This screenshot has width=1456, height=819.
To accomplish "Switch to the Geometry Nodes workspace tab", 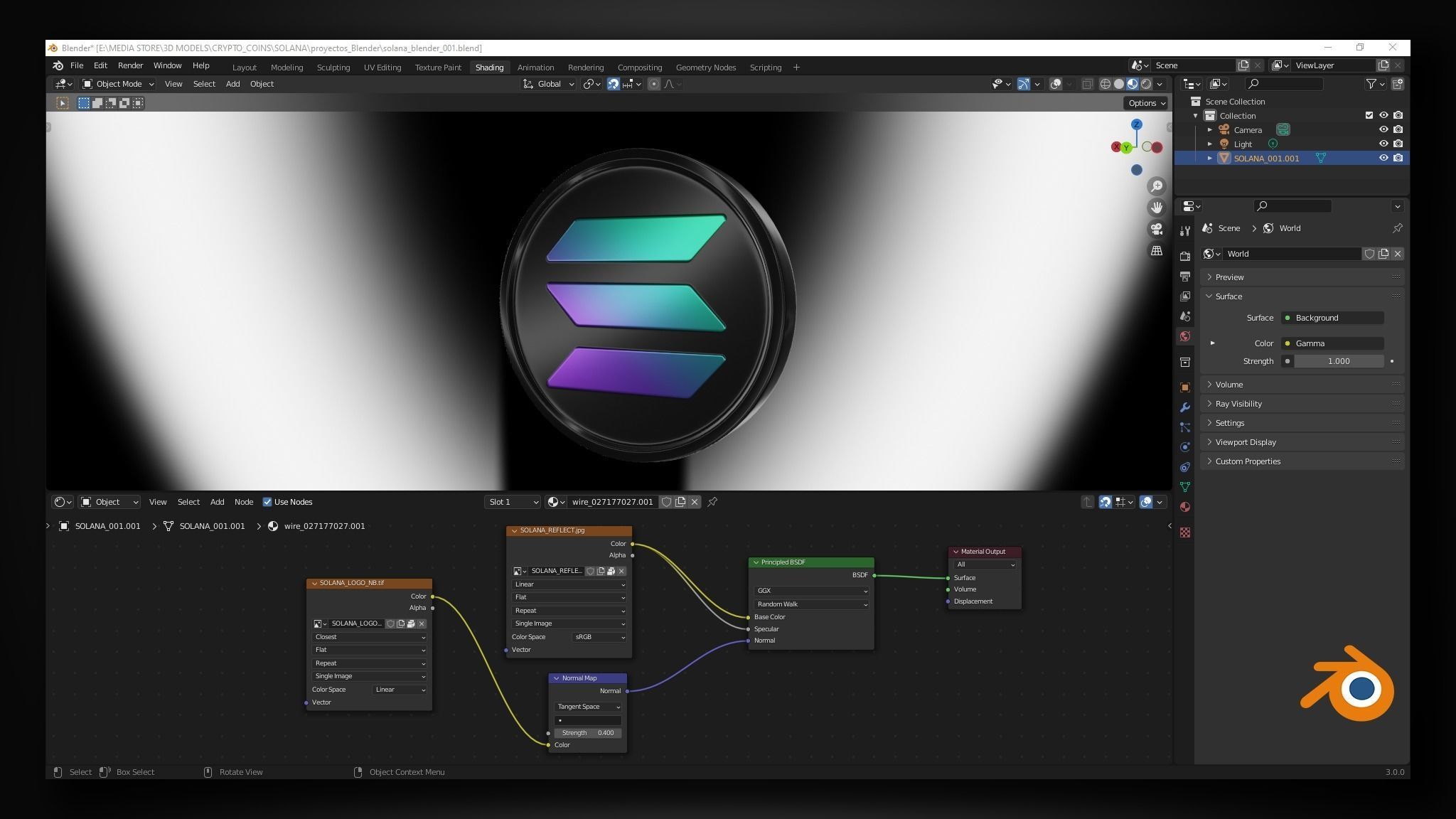I will [x=705, y=68].
